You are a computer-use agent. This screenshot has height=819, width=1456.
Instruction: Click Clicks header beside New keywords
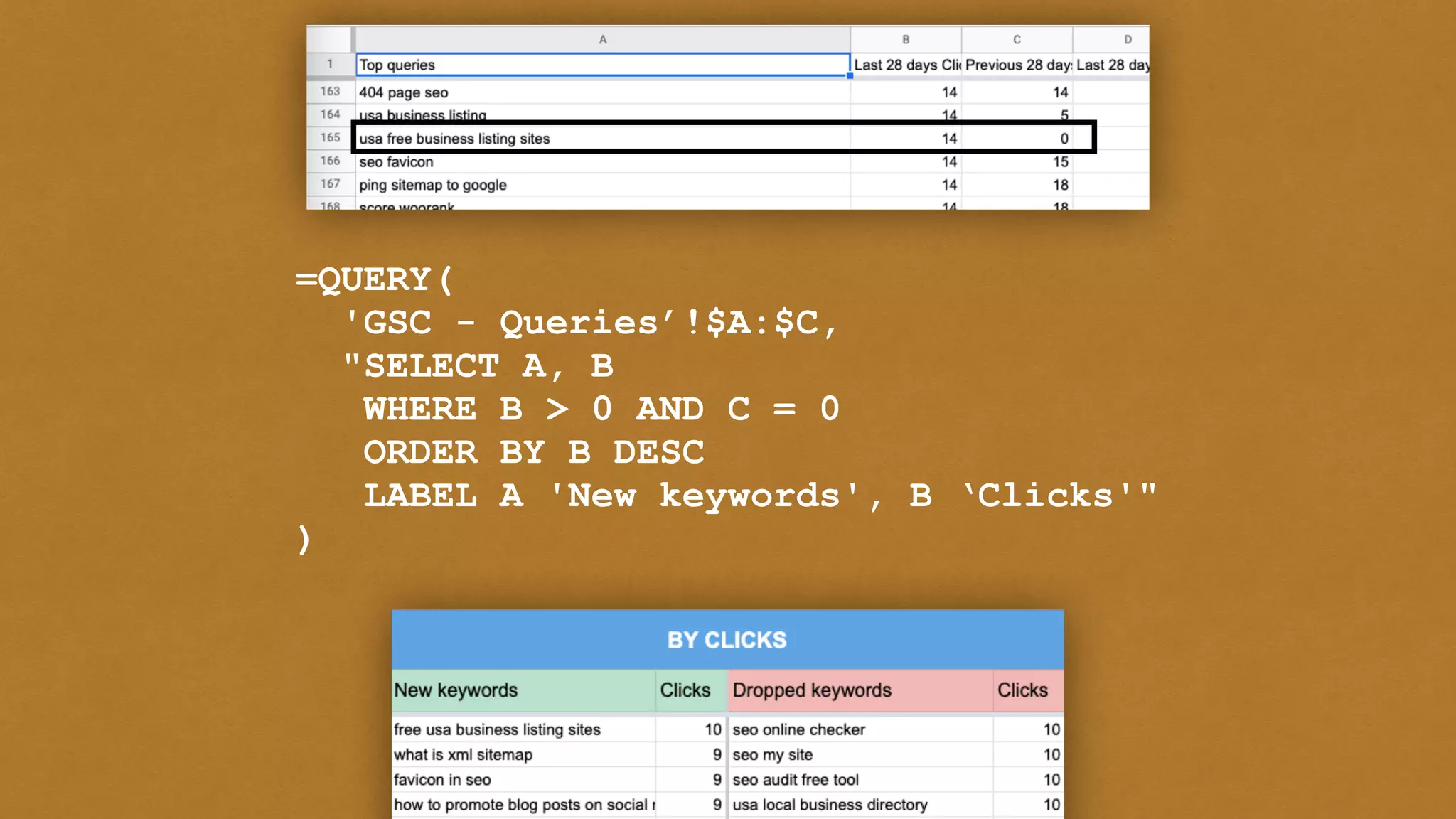(690, 690)
